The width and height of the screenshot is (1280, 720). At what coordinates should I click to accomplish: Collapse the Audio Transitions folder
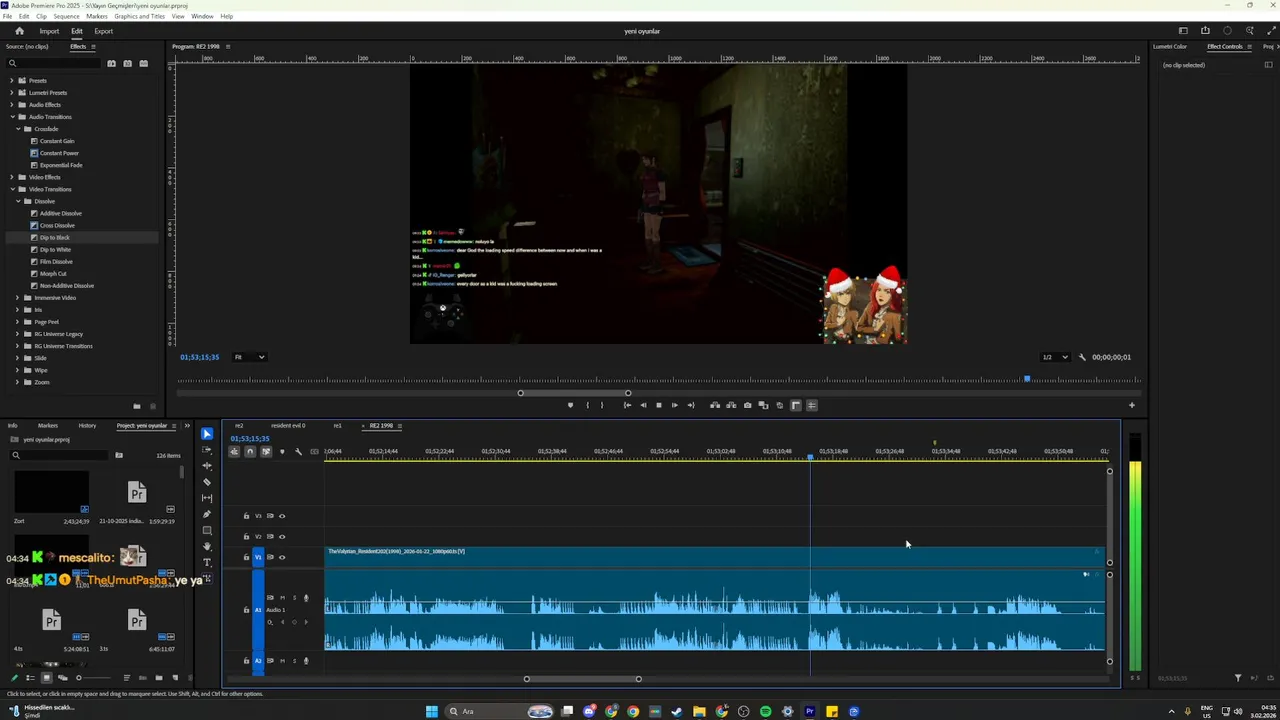point(12,117)
